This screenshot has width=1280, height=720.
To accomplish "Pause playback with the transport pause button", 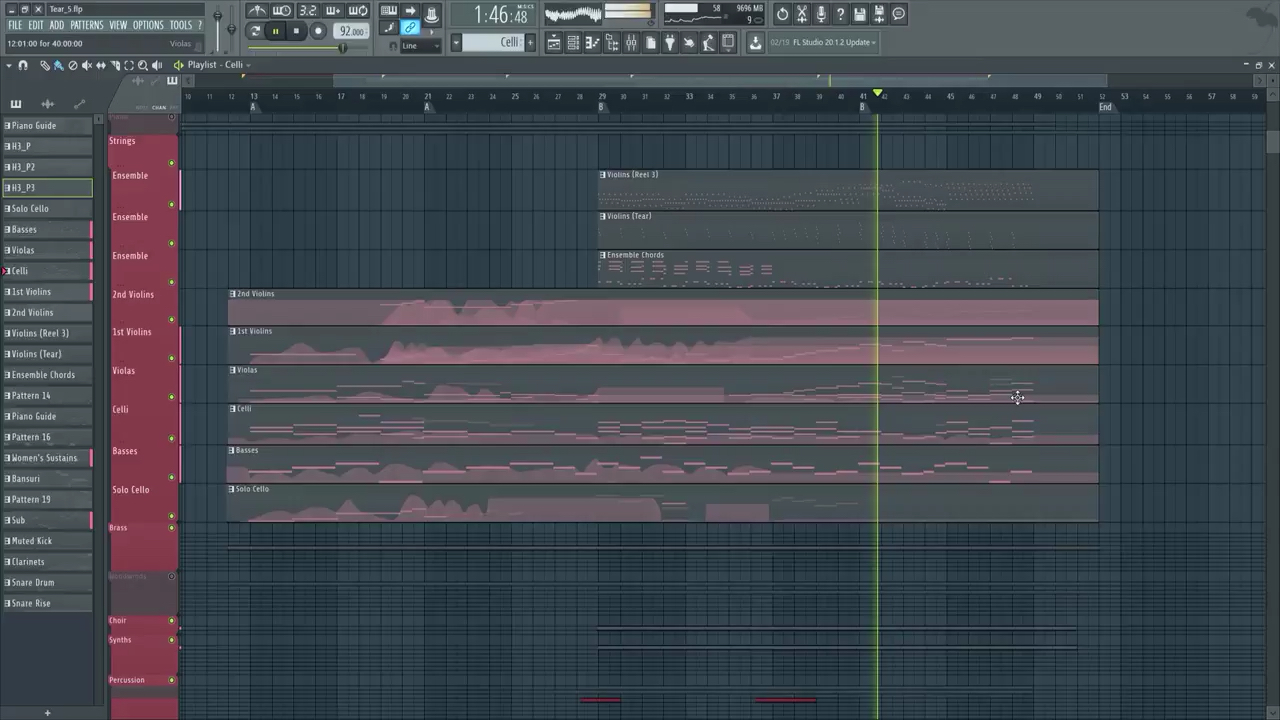I will (275, 31).
